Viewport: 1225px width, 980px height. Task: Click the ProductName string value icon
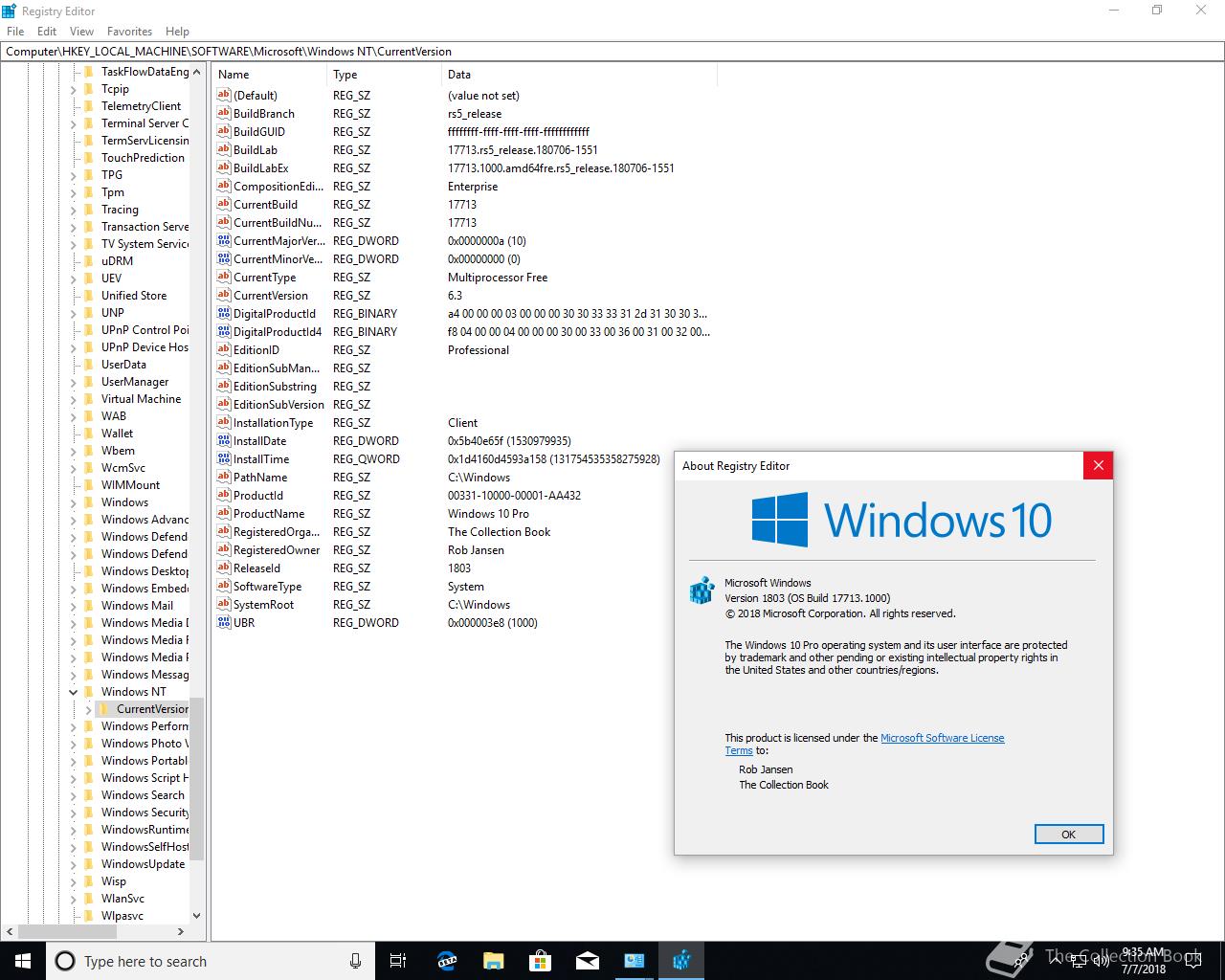tap(224, 513)
